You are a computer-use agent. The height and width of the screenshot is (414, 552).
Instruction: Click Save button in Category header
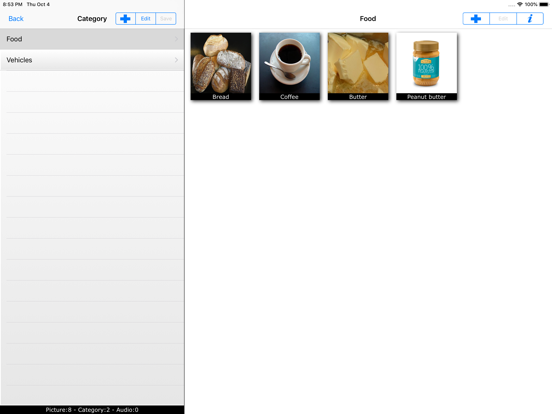coord(166,19)
